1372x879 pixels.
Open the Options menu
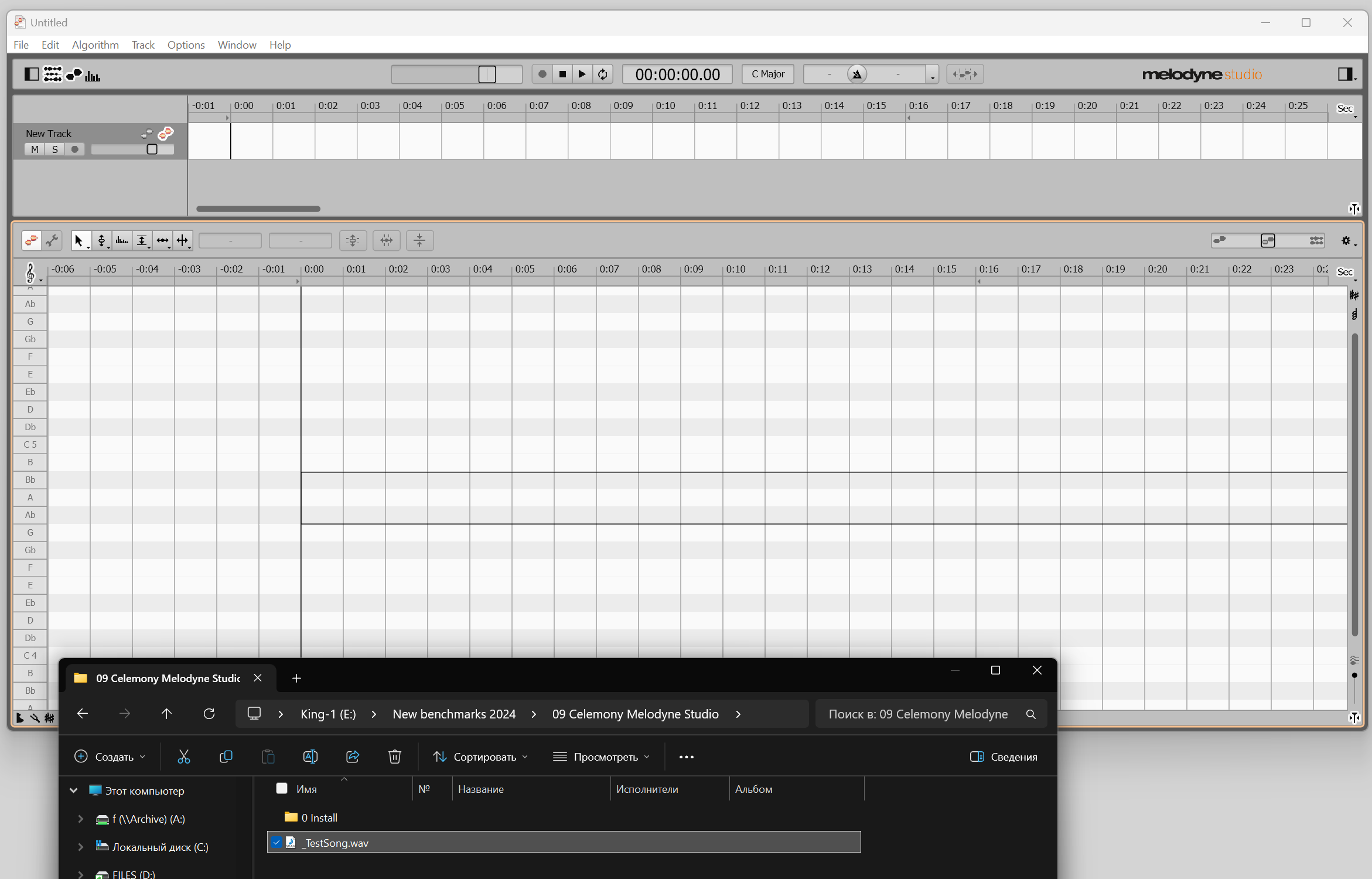click(x=186, y=45)
